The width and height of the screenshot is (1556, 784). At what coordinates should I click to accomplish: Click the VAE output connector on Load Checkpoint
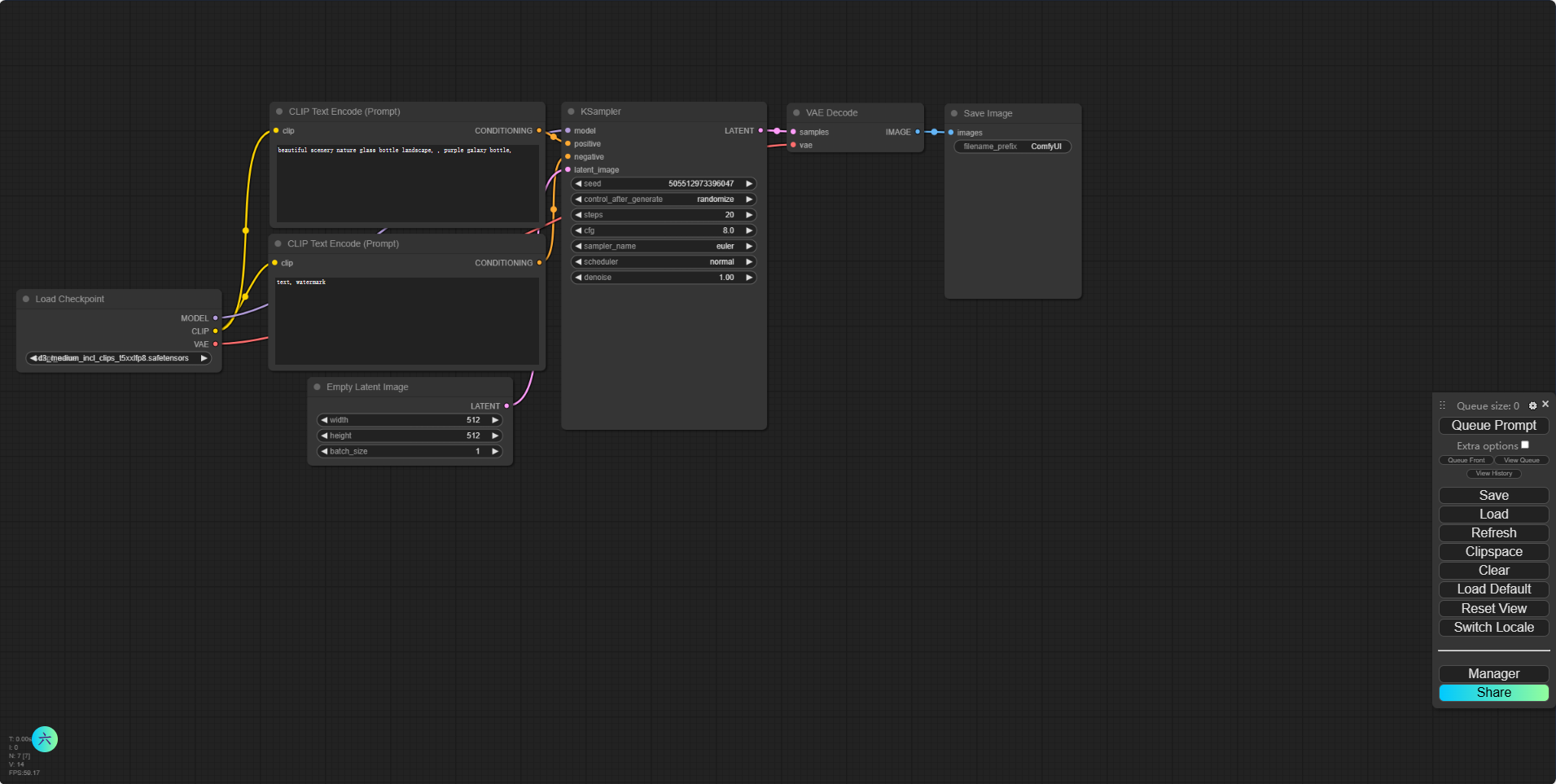[215, 344]
